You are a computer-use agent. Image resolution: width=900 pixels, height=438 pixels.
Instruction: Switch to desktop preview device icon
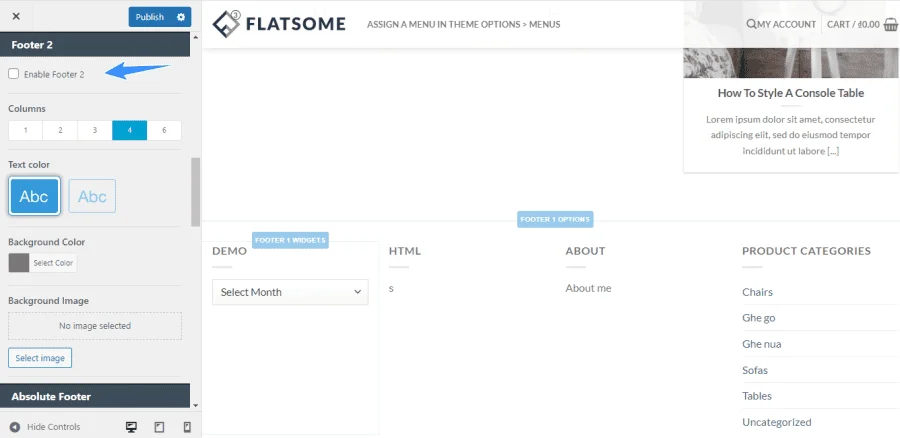coord(131,427)
